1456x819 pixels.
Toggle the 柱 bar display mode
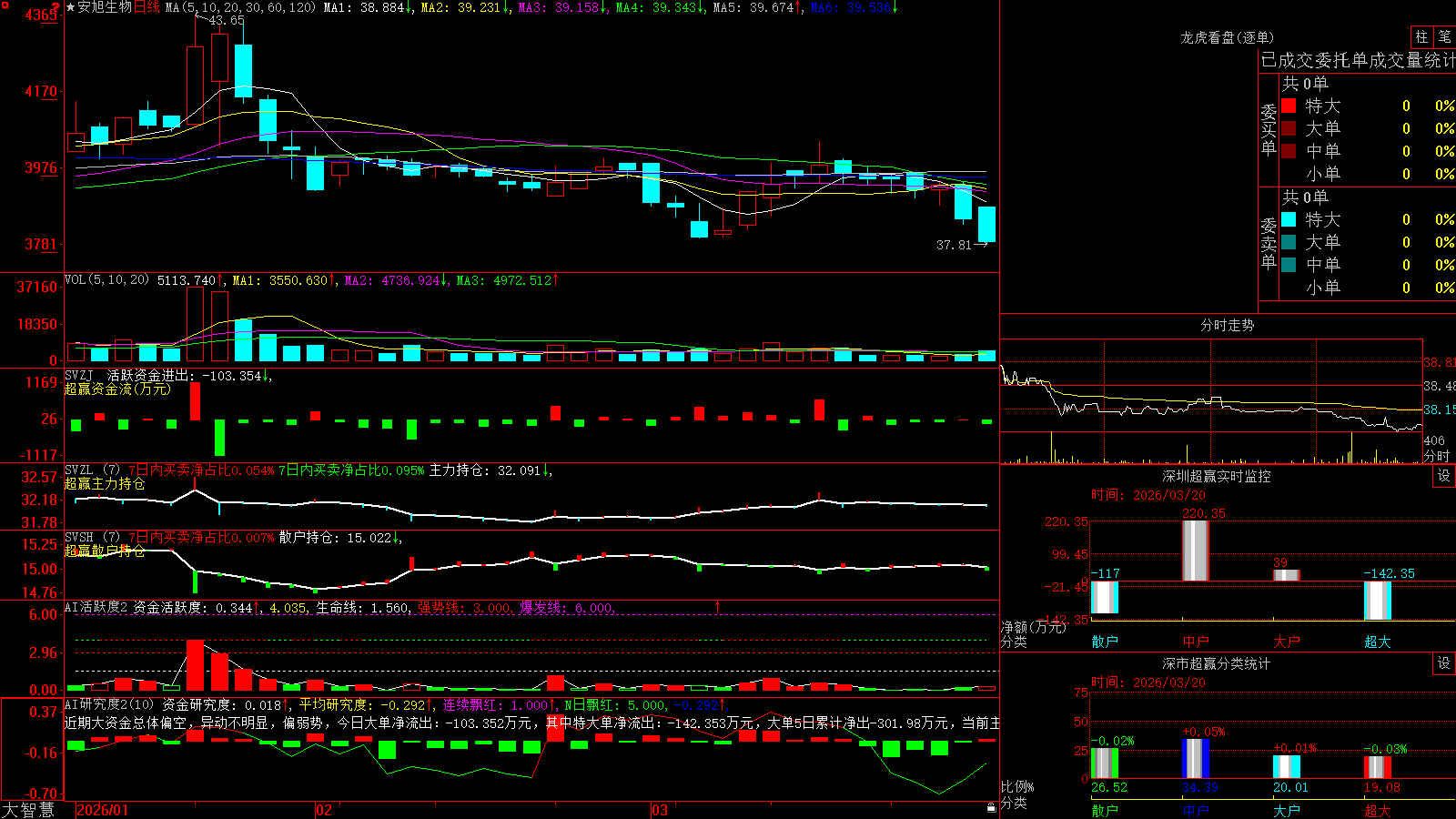click(x=1421, y=36)
